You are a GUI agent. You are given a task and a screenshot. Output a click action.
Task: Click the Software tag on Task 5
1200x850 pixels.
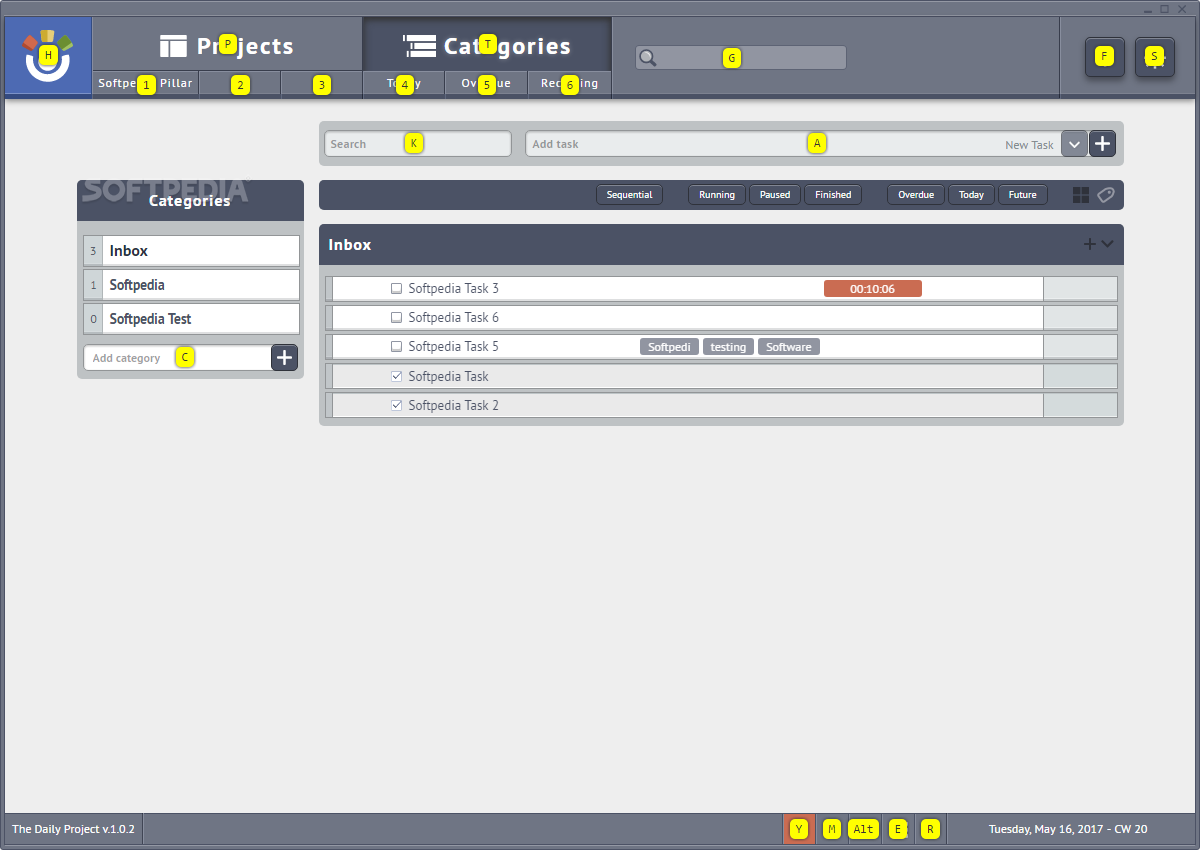click(789, 347)
